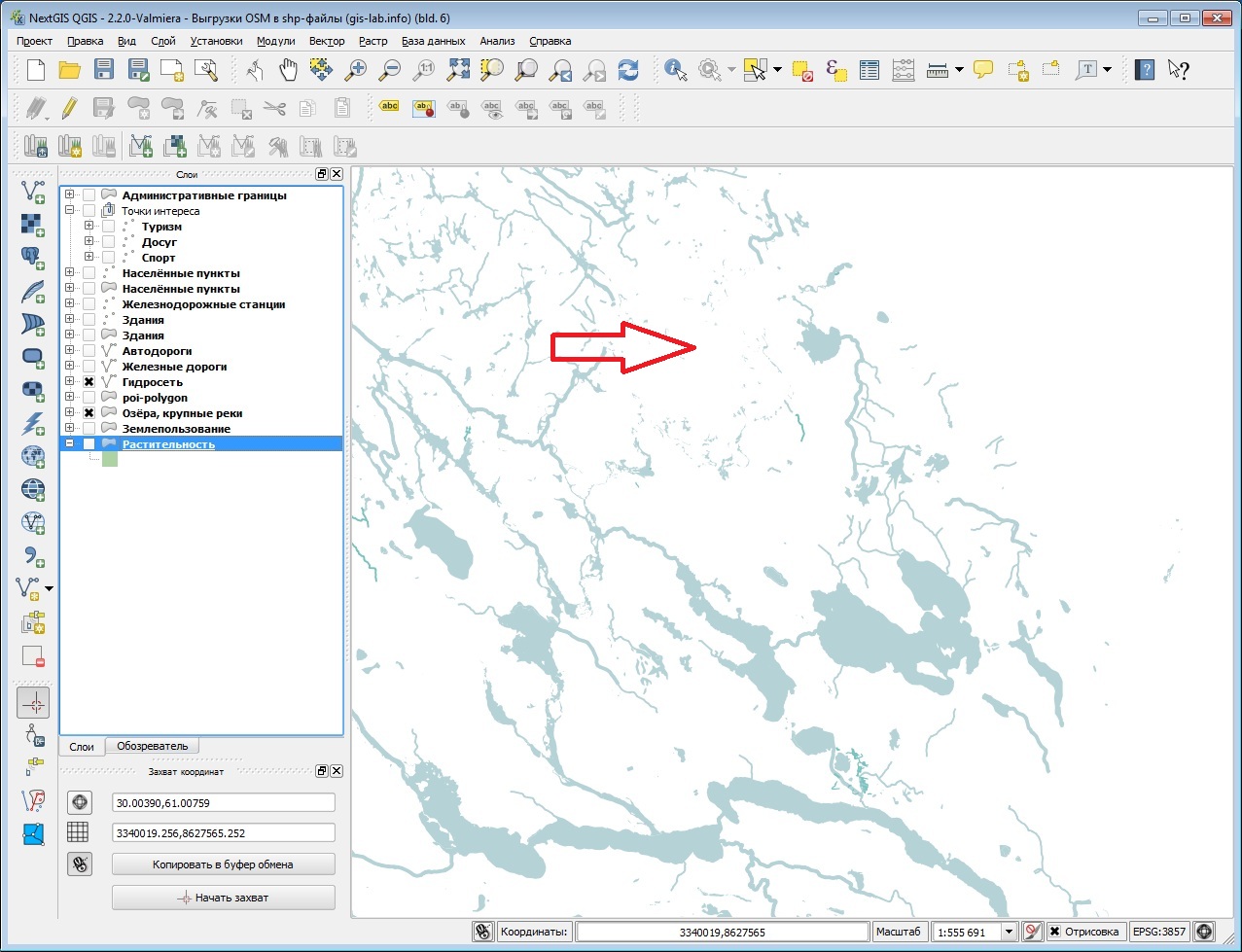Image resolution: width=1242 pixels, height=952 pixels.
Task: Uncheck the Гидросеть layer visibility
Action: tap(89, 382)
